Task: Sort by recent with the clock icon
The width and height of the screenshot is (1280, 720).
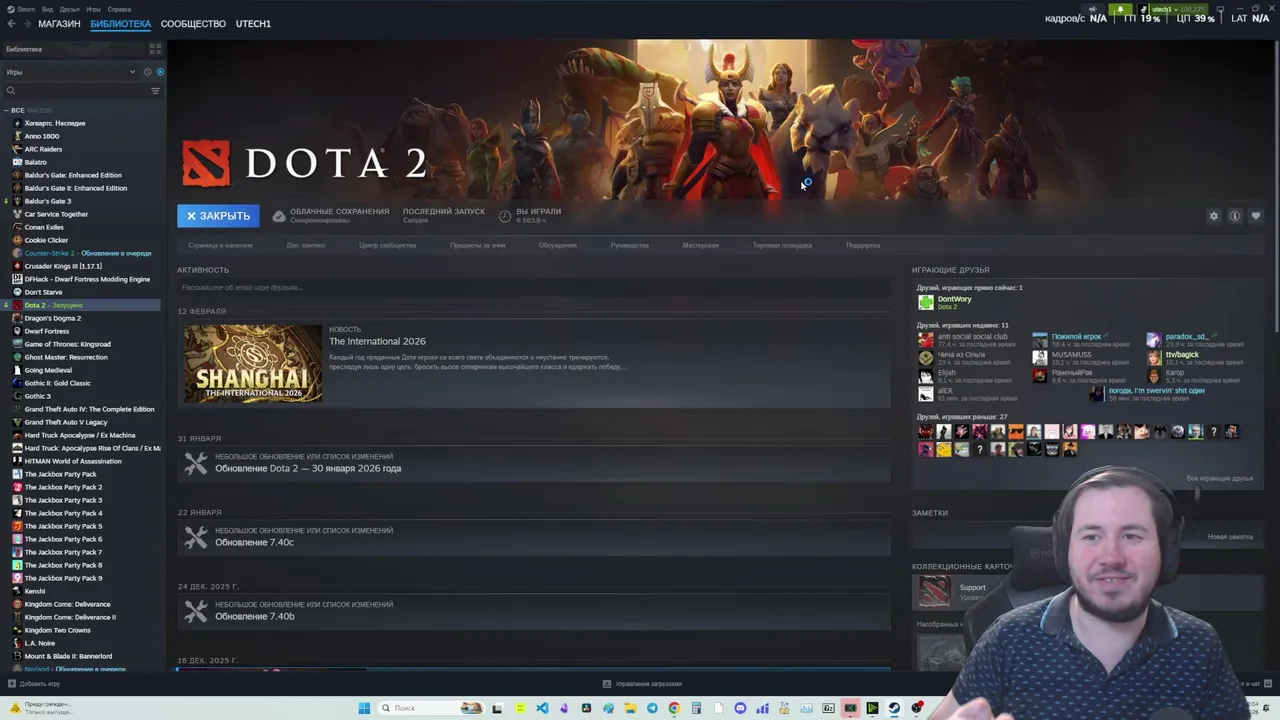Action: [147, 72]
